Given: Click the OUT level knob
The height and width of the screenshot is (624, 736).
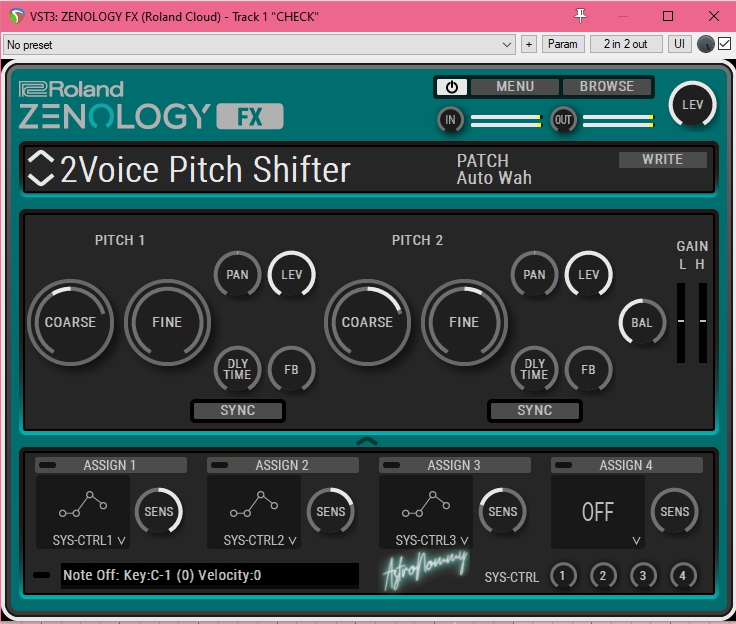Looking at the screenshot, I should point(563,120).
